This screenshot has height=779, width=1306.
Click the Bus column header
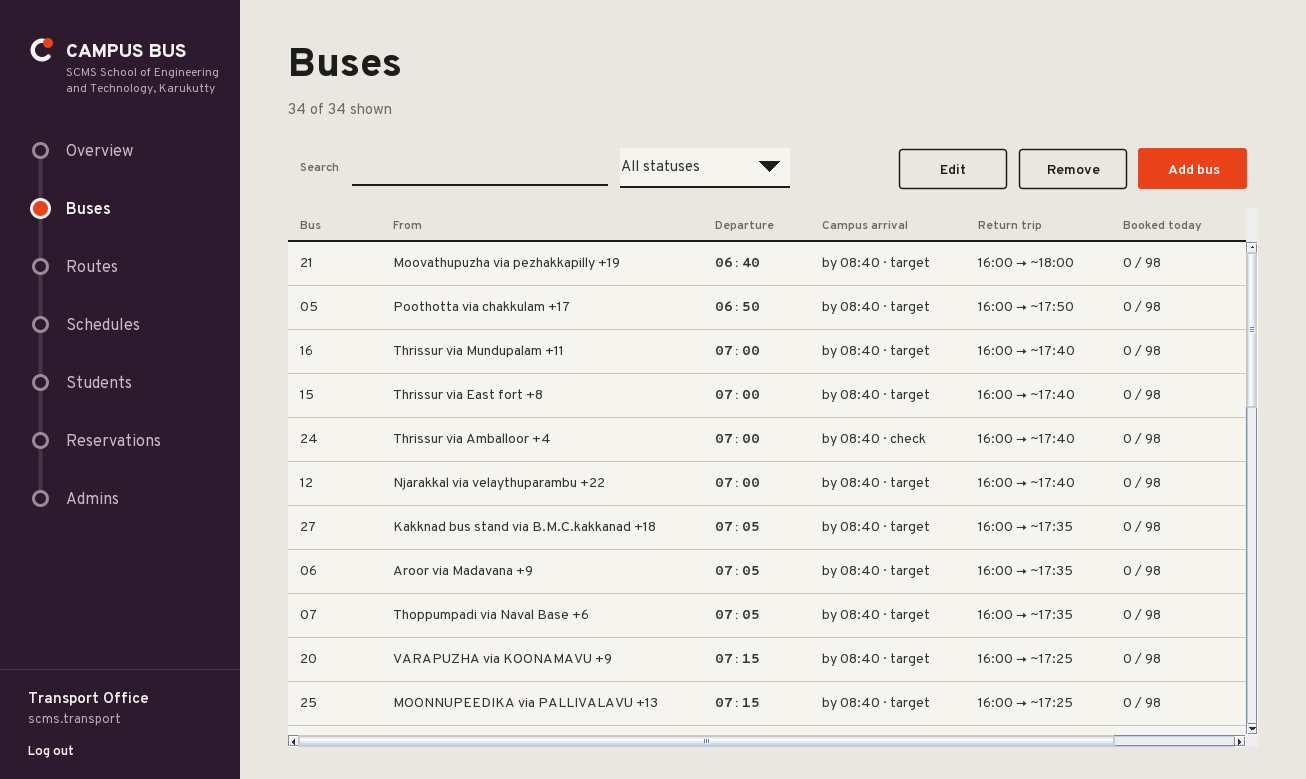tap(311, 225)
